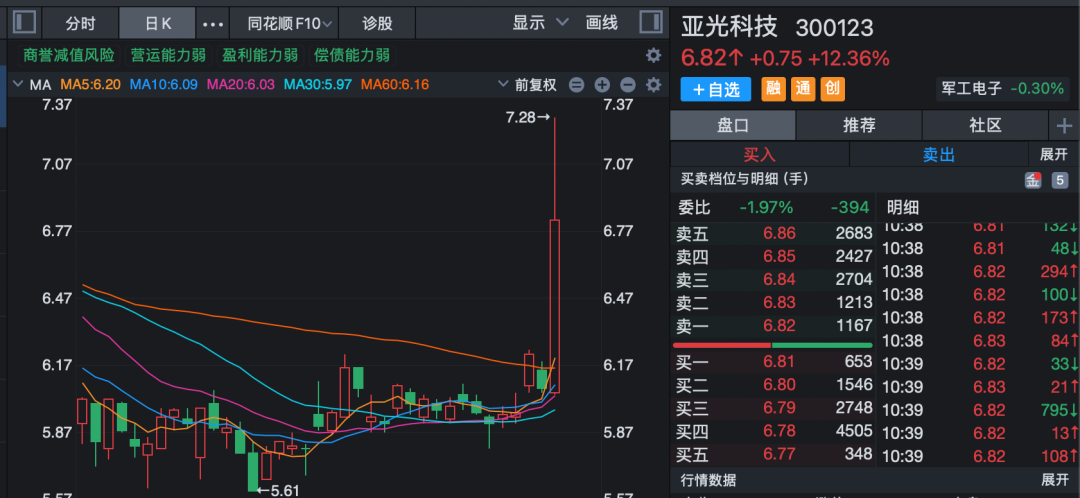
Task: Open the MA indicator settings gear
Action: click(x=653, y=86)
